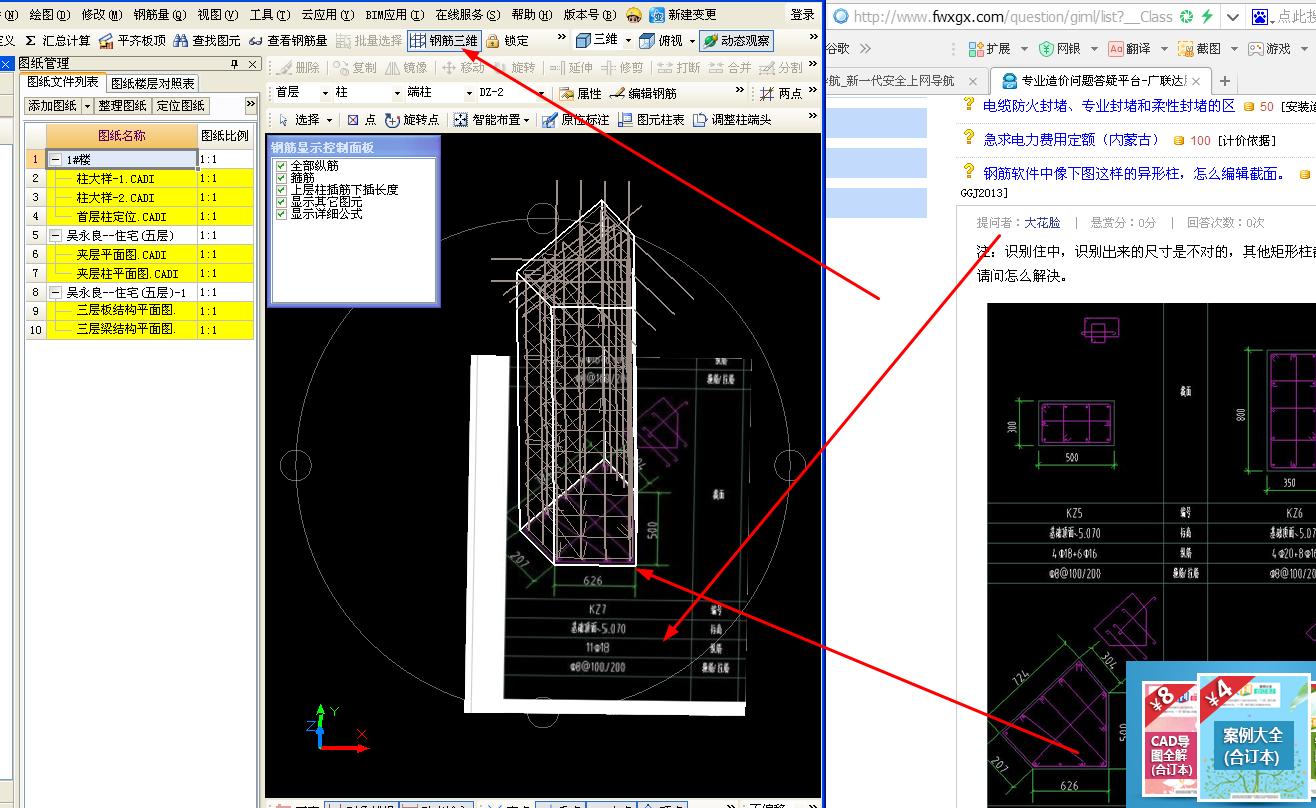
Task: Click 调整柱端头 adjust column end tool
Action: pyautogui.click(x=732, y=119)
